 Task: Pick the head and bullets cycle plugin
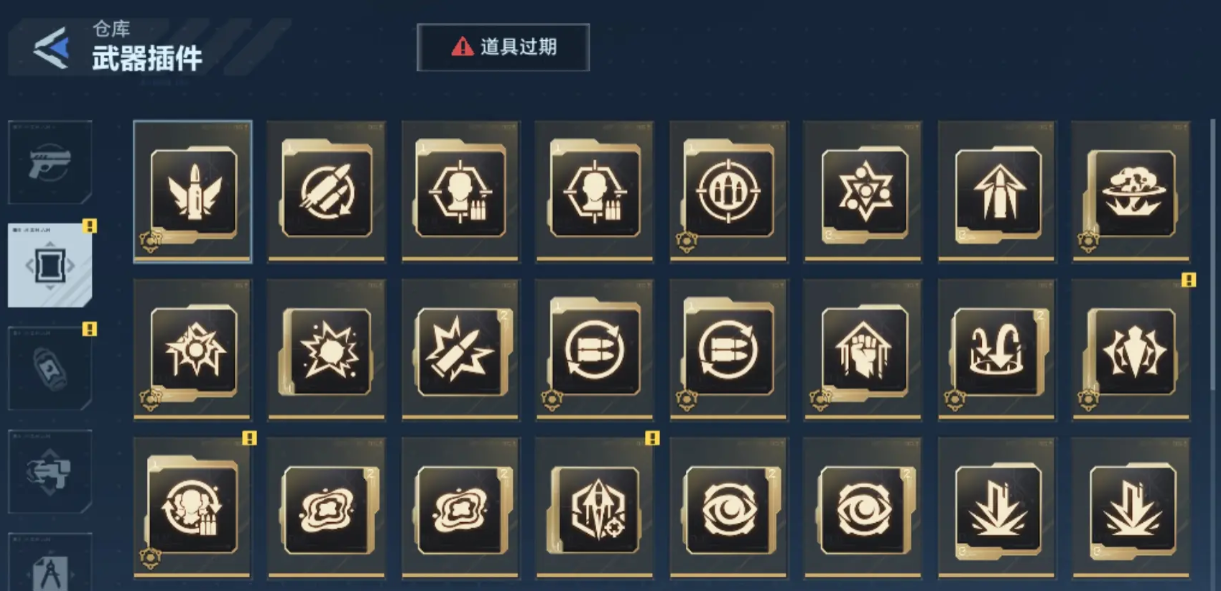click(193, 508)
